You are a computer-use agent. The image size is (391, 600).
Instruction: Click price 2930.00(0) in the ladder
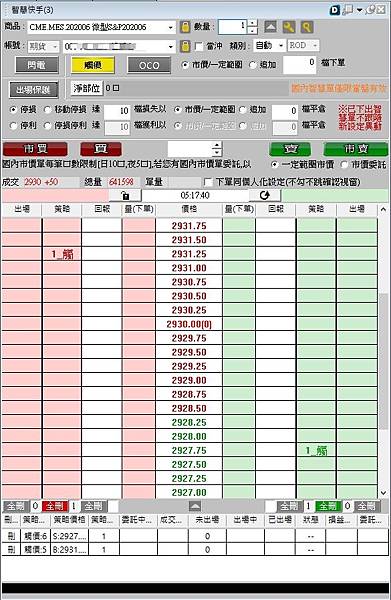pyautogui.click(x=189, y=324)
